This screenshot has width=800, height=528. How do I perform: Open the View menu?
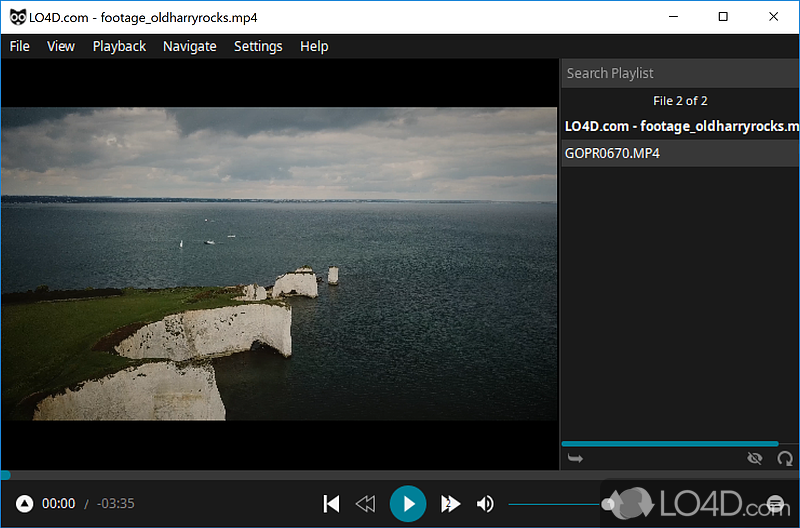point(61,46)
